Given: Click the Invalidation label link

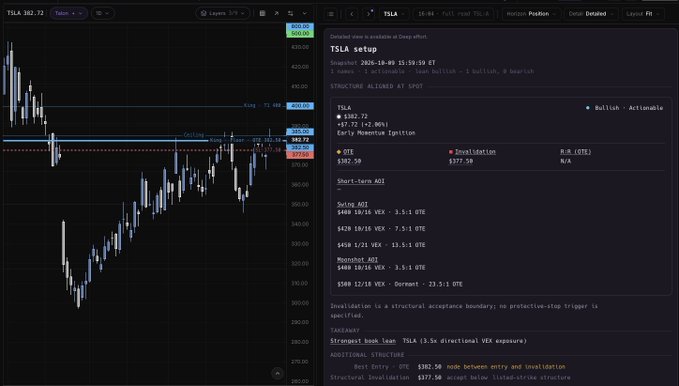Looking at the screenshot, I should click(x=475, y=152).
